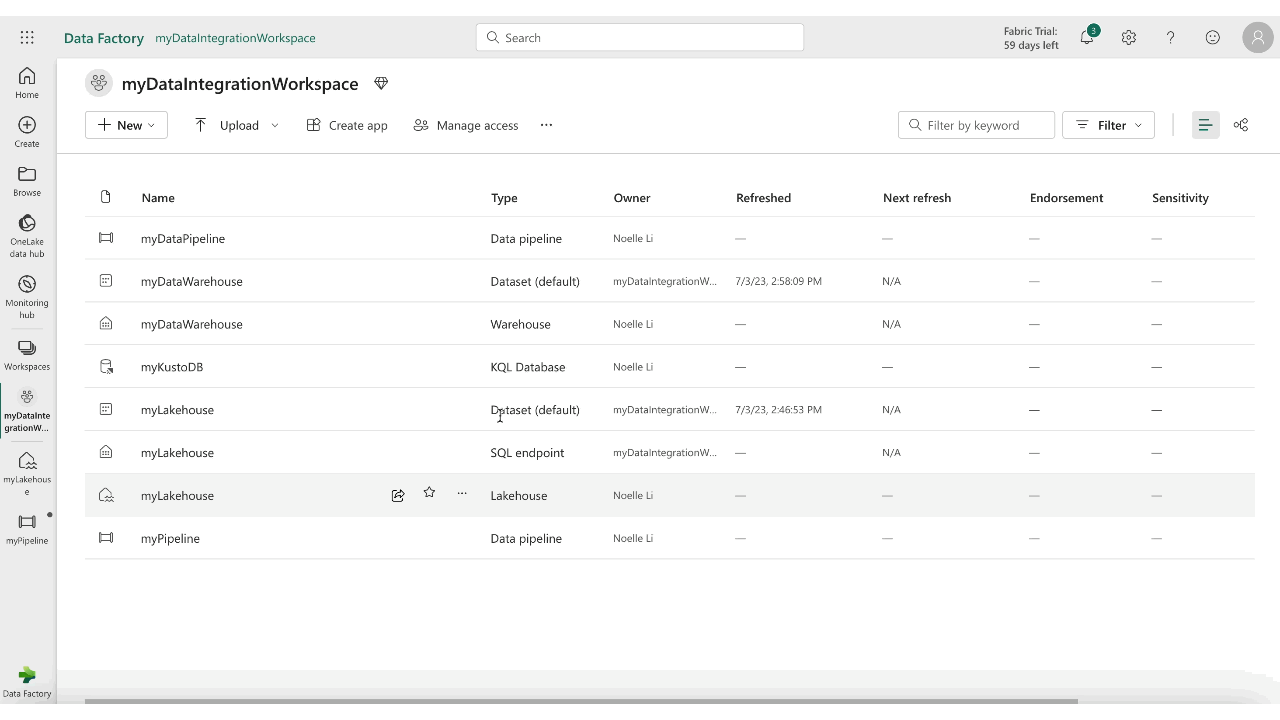Viewport: 1280px width, 720px height.
Task: Open the app launcher waffle menu
Action: pos(27,38)
